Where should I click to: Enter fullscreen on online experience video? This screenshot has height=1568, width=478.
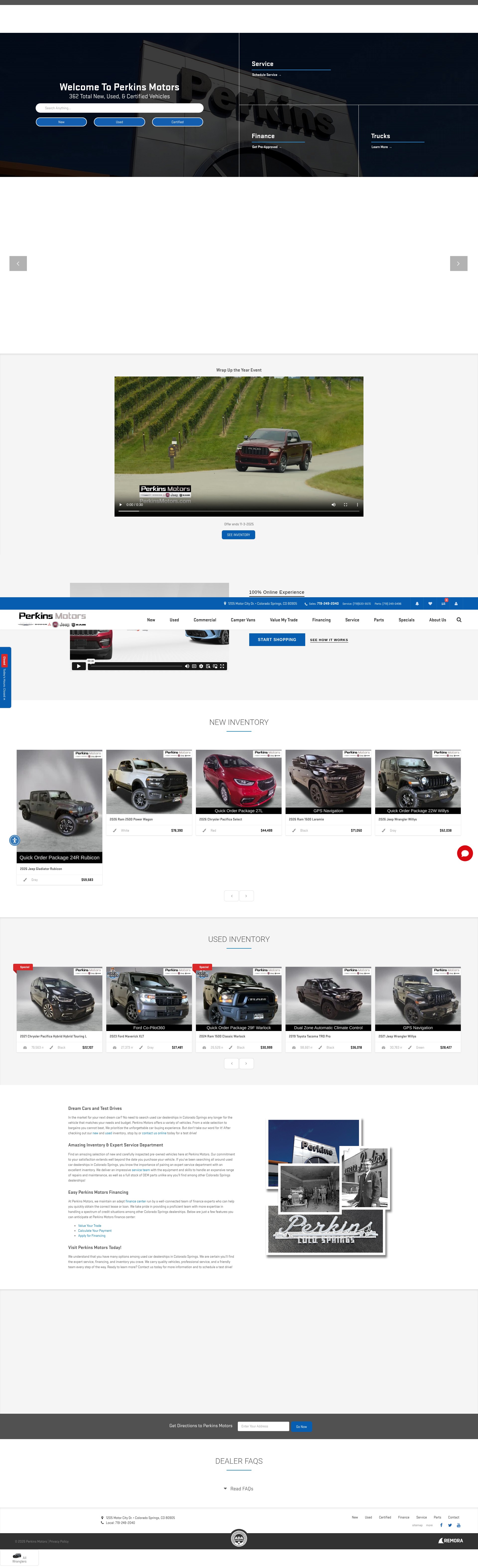tap(222, 666)
